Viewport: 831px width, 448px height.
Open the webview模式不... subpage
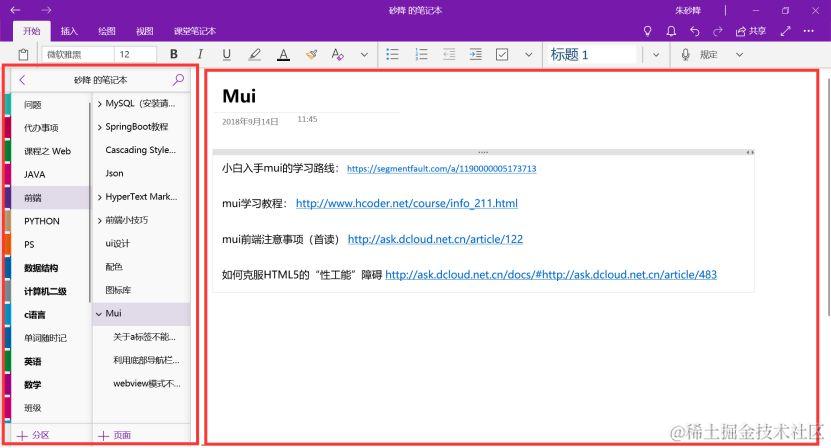(x=142, y=383)
